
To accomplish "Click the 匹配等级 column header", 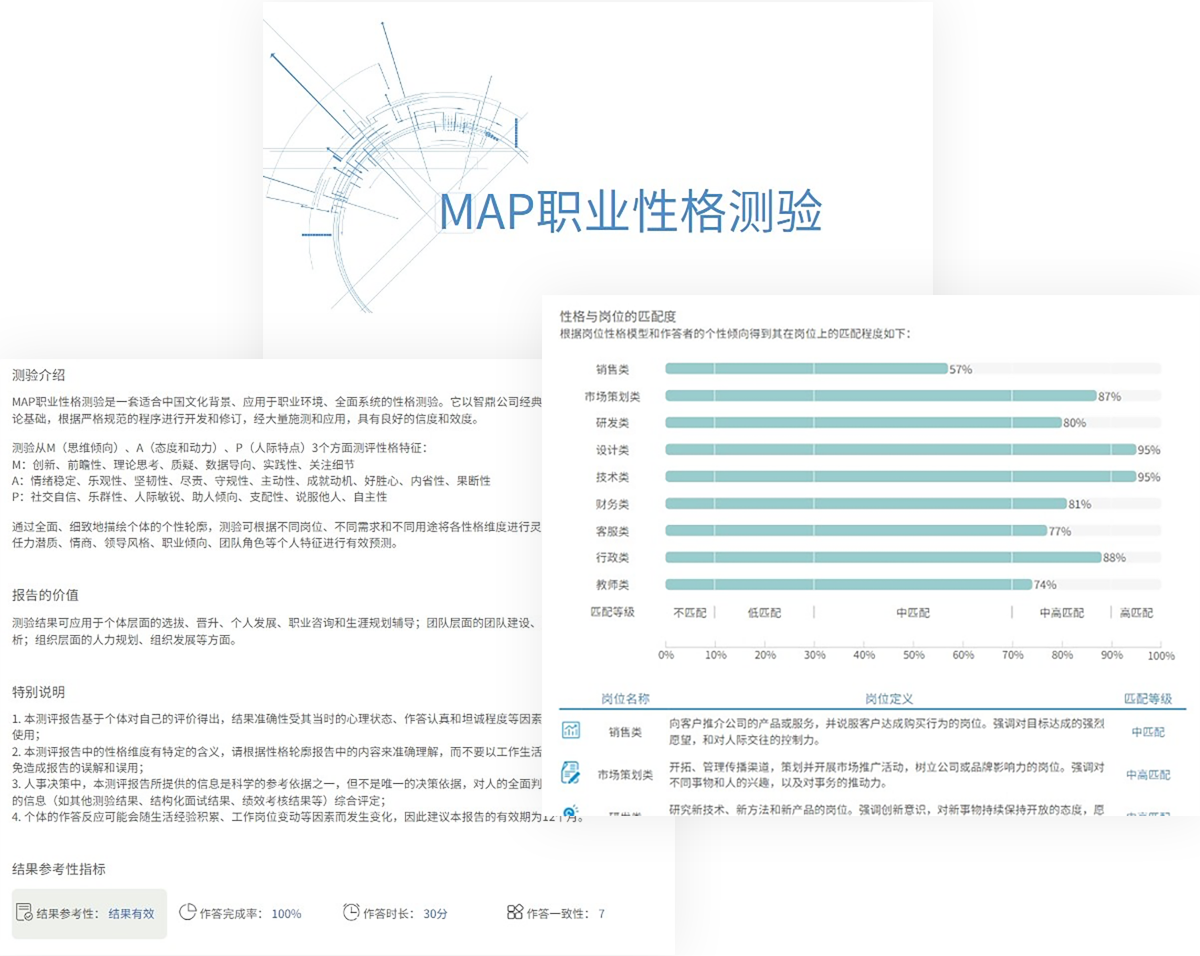I will click(x=1147, y=699).
